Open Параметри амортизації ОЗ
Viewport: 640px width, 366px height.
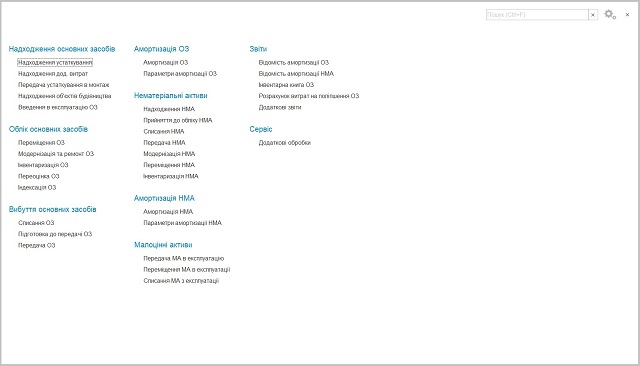[180, 74]
